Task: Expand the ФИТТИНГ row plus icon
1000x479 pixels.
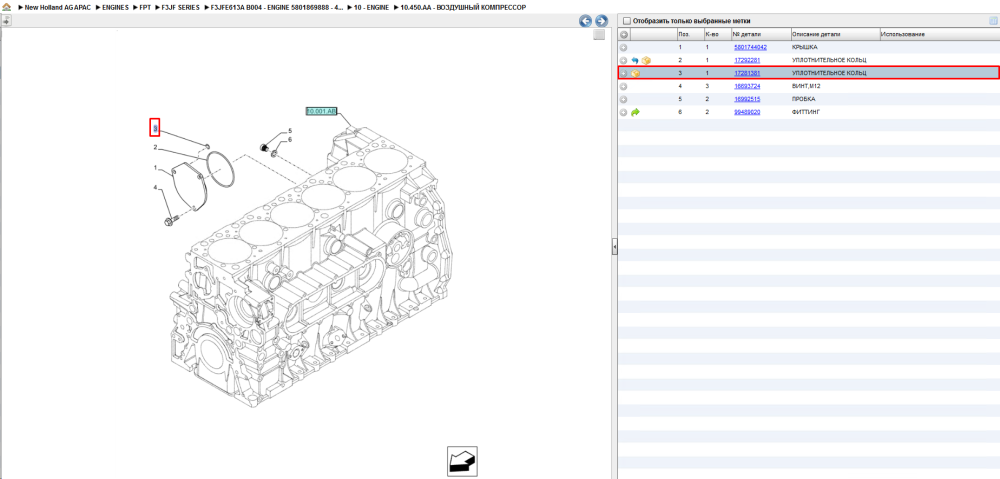Action: click(x=624, y=112)
